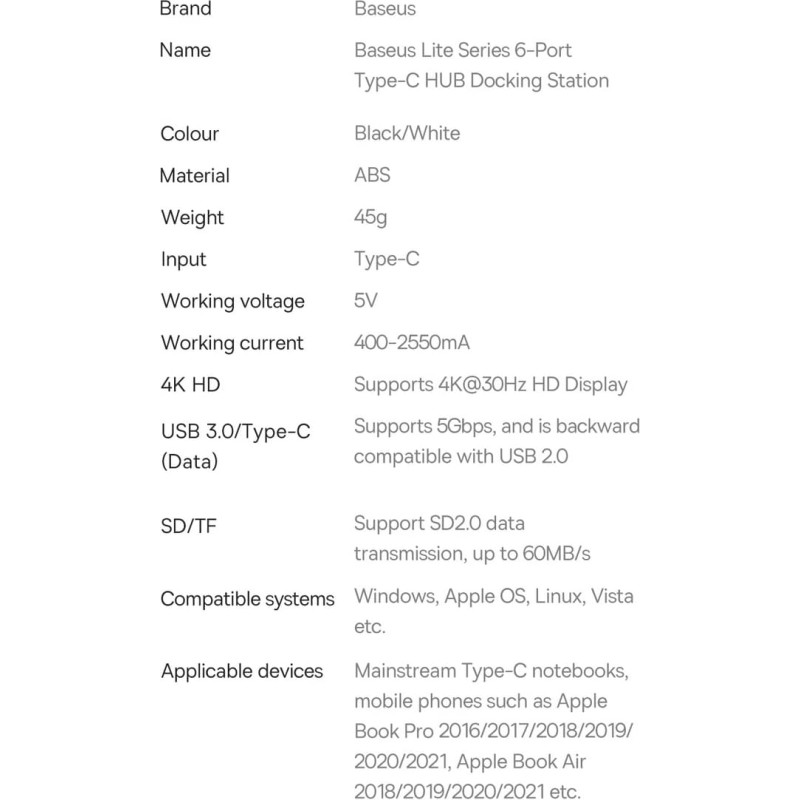Screen dimensions: 800x800
Task: Click the Material label
Action: (194, 176)
